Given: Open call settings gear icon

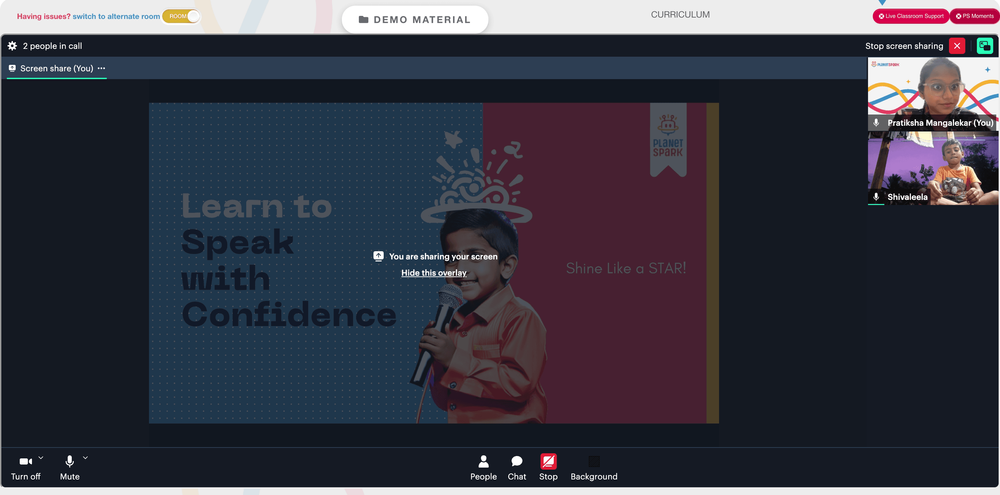Looking at the screenshot, I should (x=12, y=46).
